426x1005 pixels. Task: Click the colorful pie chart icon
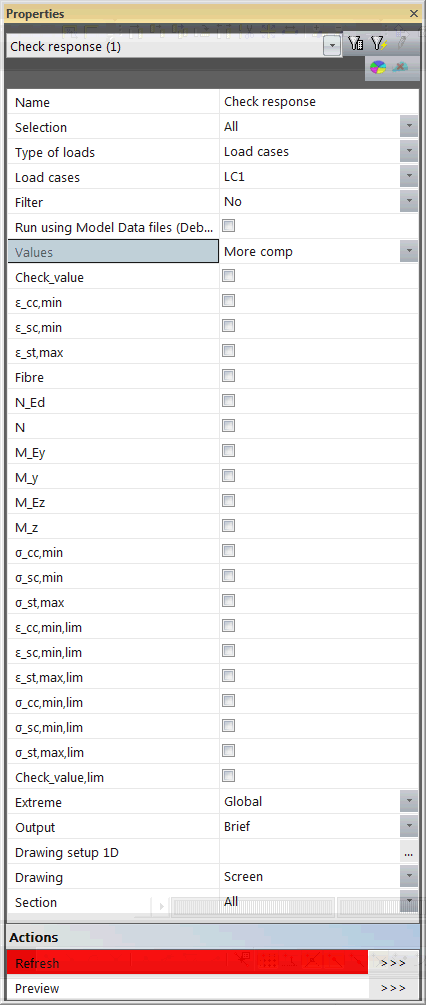tap(378, 67)
